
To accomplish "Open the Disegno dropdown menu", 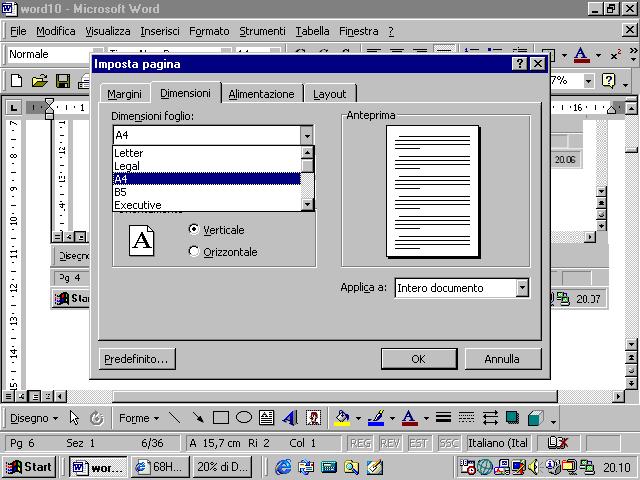I will click(34, 418).
